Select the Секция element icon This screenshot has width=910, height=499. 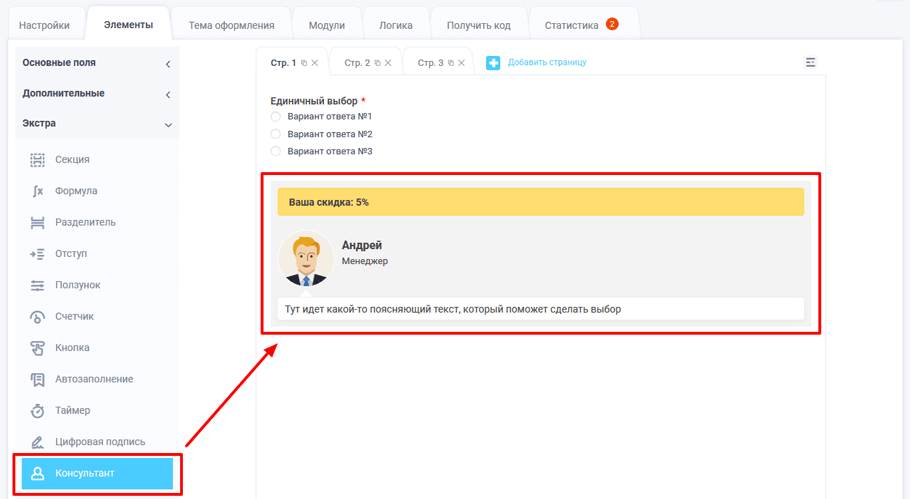tap(38, 160)
